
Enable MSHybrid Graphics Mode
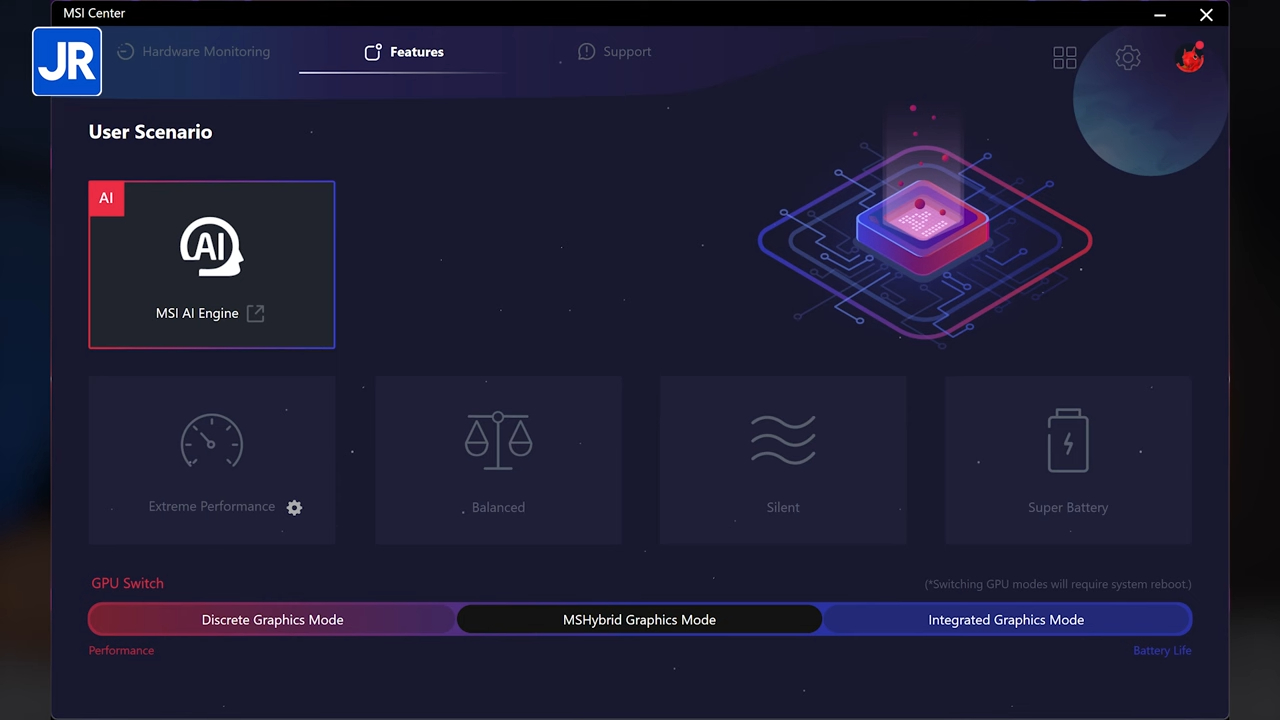pos(639,620)
